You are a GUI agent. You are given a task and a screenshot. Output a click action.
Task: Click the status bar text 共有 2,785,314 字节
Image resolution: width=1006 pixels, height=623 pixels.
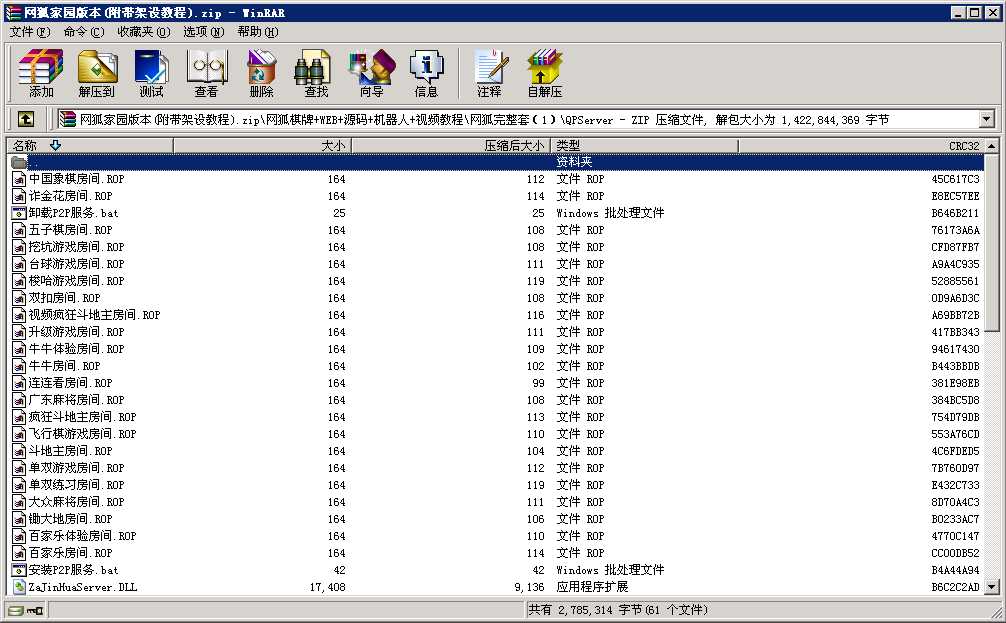(618, 610)
